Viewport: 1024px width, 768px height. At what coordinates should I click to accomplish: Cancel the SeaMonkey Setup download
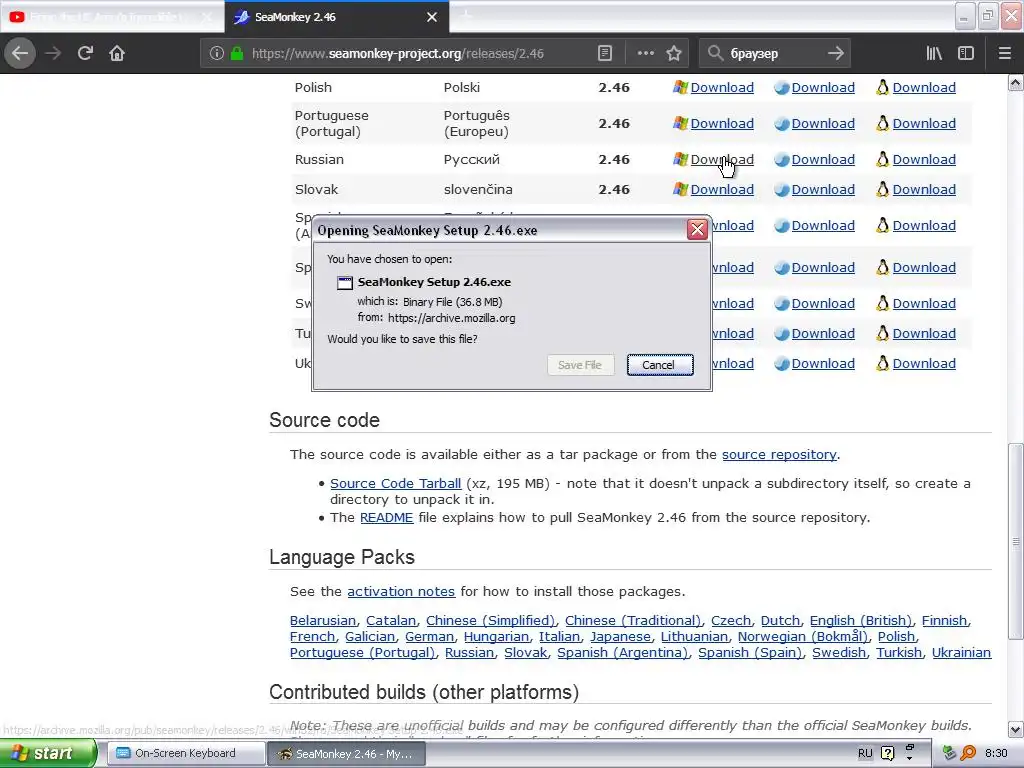(660, 365)
